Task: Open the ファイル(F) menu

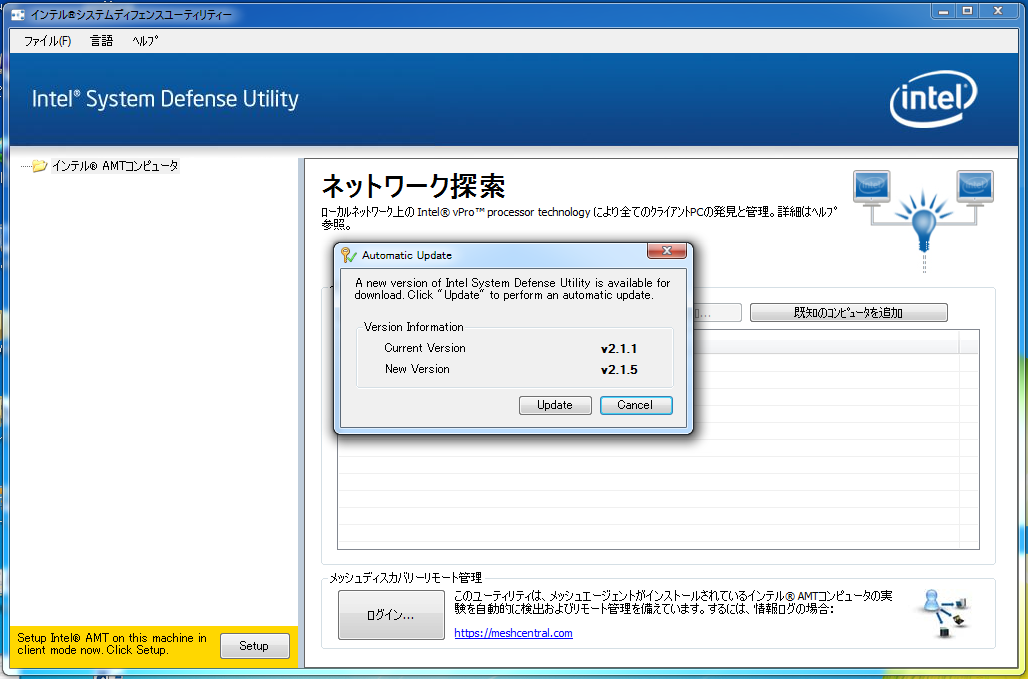Action: click(x=47, y=41)
